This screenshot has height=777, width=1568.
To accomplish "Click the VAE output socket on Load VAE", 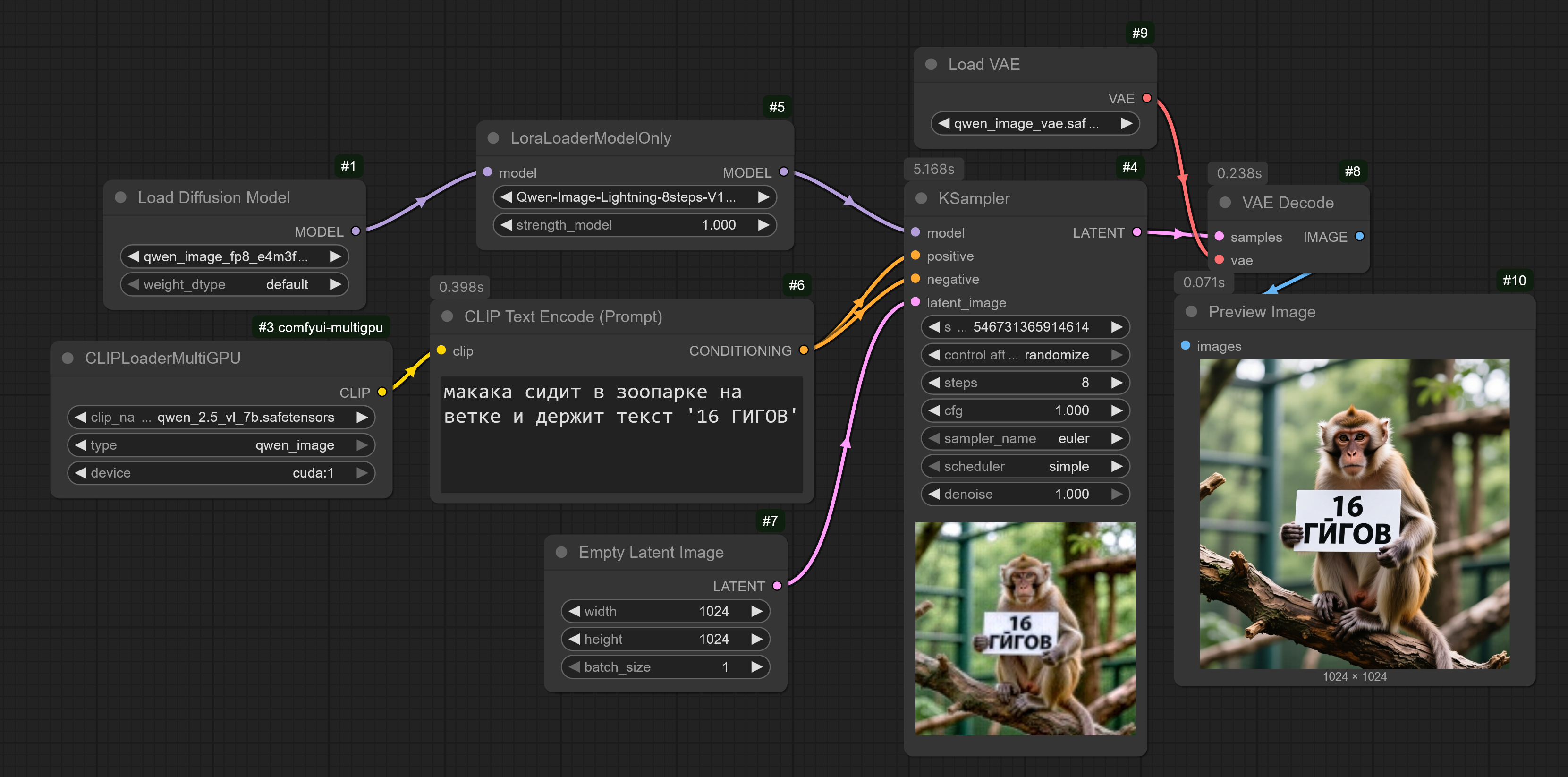I will coord(1147,98).
